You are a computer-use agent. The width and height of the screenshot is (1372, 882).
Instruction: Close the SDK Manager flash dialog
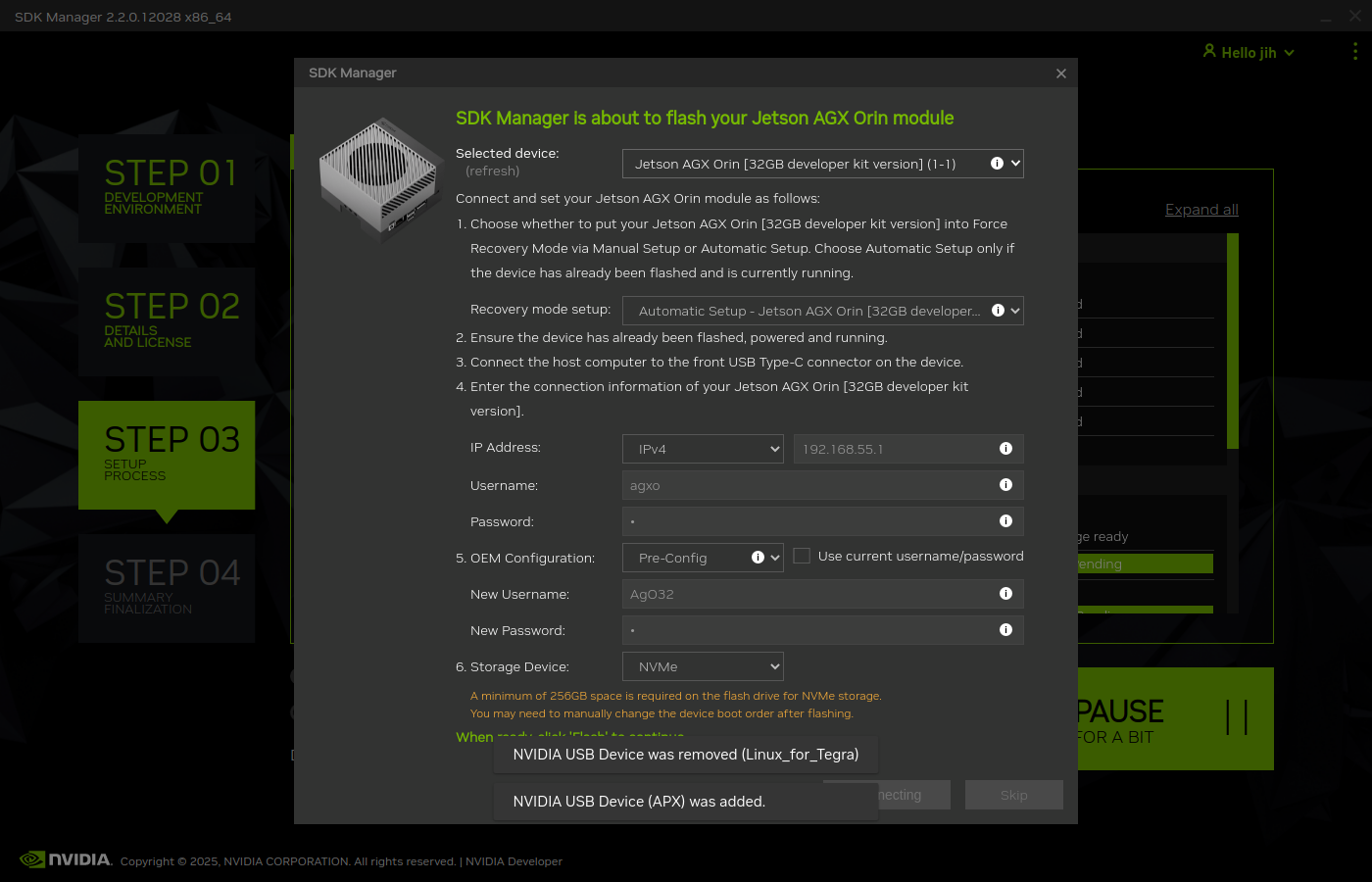(1061, 73)
